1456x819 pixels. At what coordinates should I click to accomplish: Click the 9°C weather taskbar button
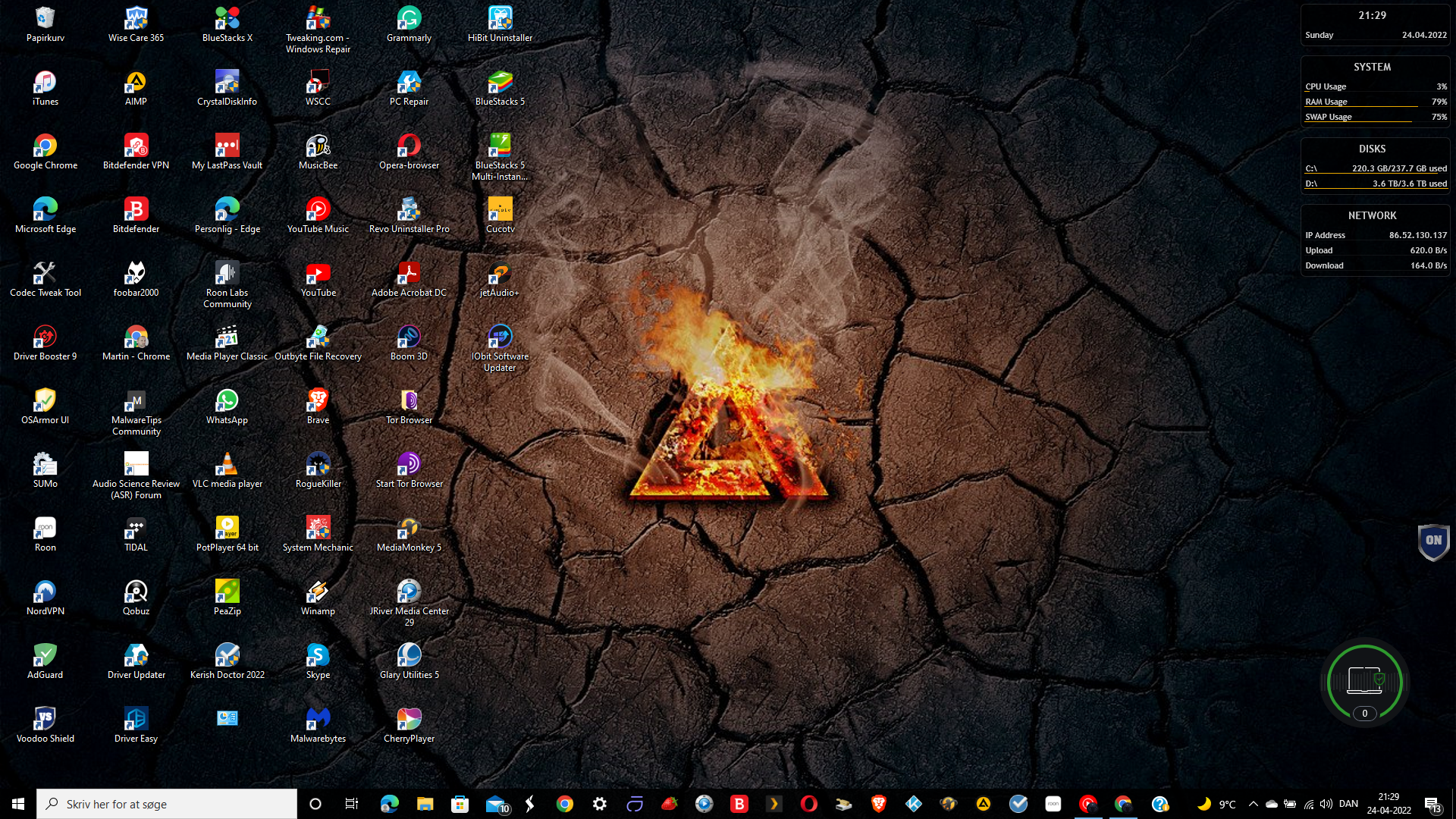click(x=1216, y=804)
